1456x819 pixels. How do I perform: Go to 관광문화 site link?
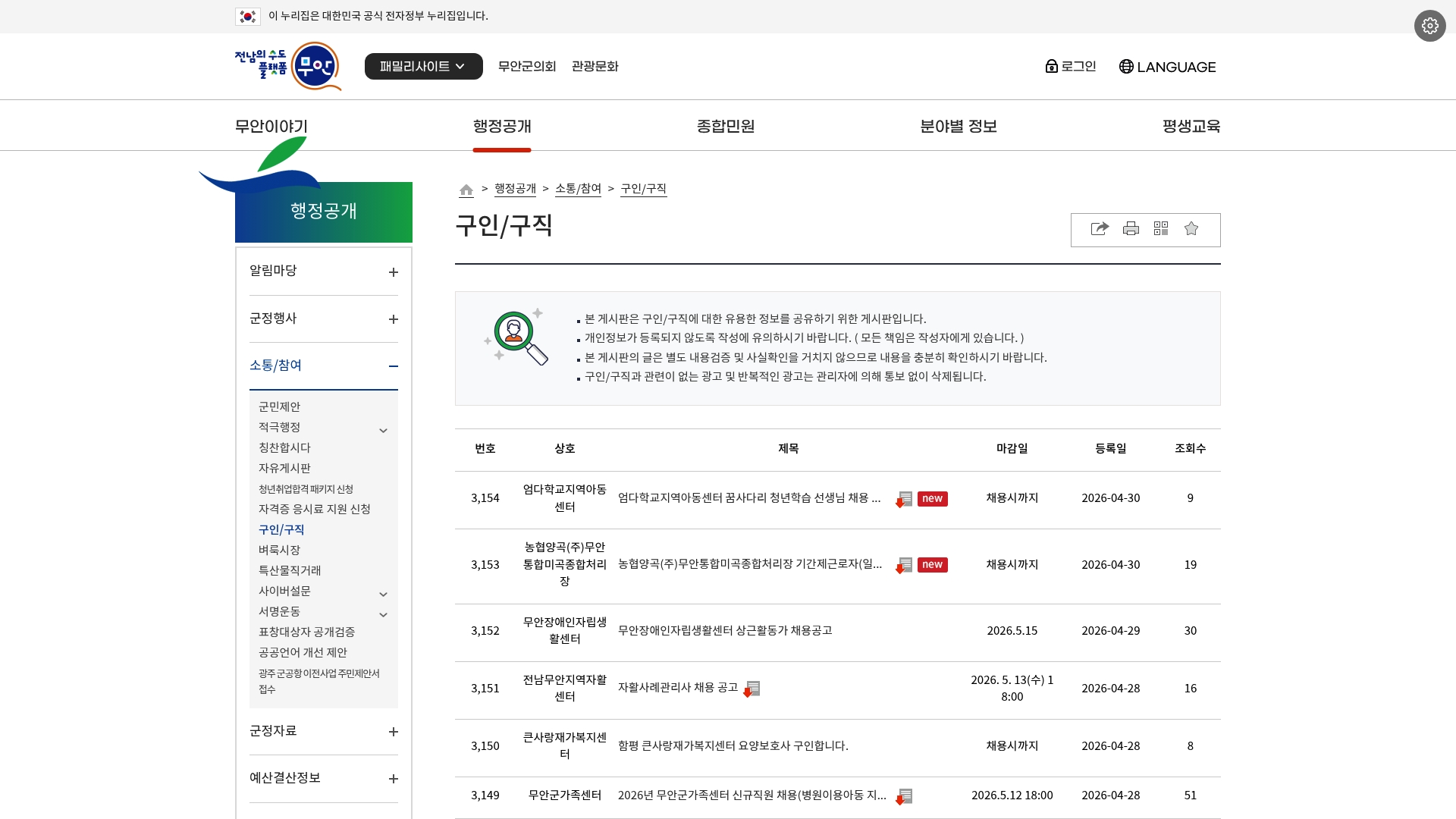tap(595, 67)
